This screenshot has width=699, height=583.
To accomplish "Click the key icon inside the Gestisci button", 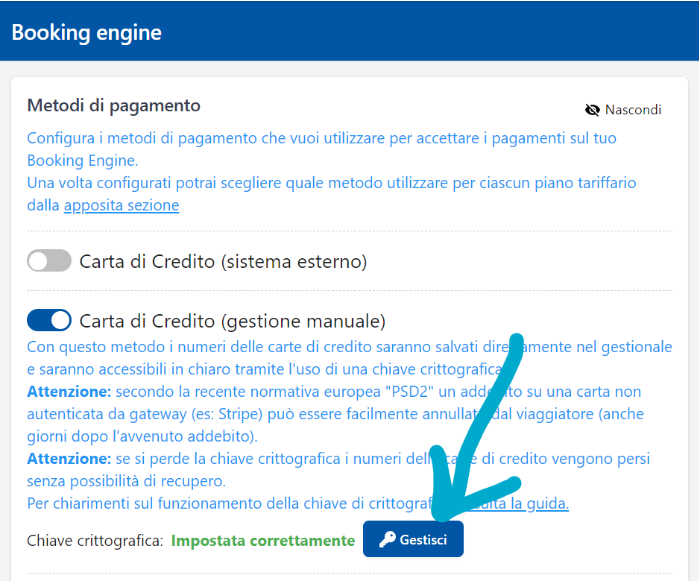I will point(387,540).
